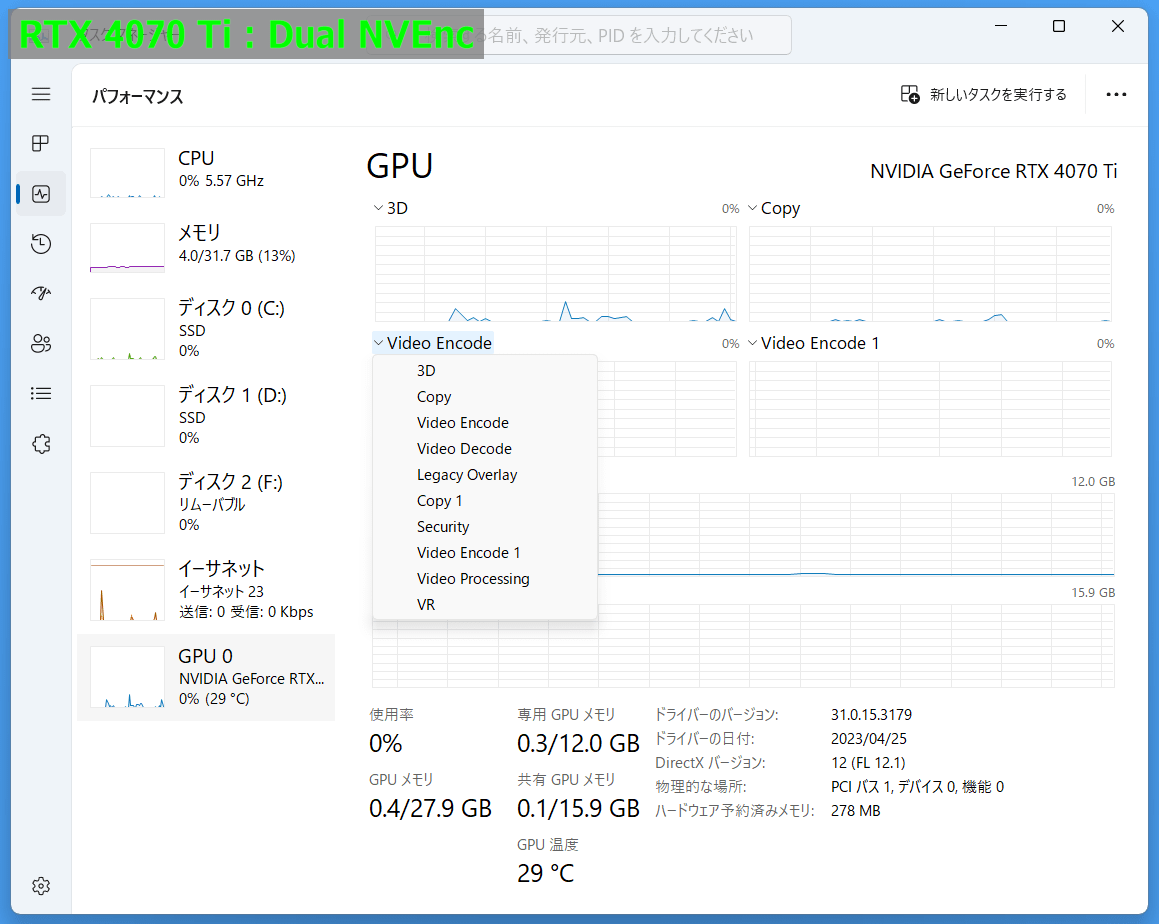Choose Video Processing from the engine list
This screenshot has width=1159, height=924.
pyautogui.click(x=485, y=579)
